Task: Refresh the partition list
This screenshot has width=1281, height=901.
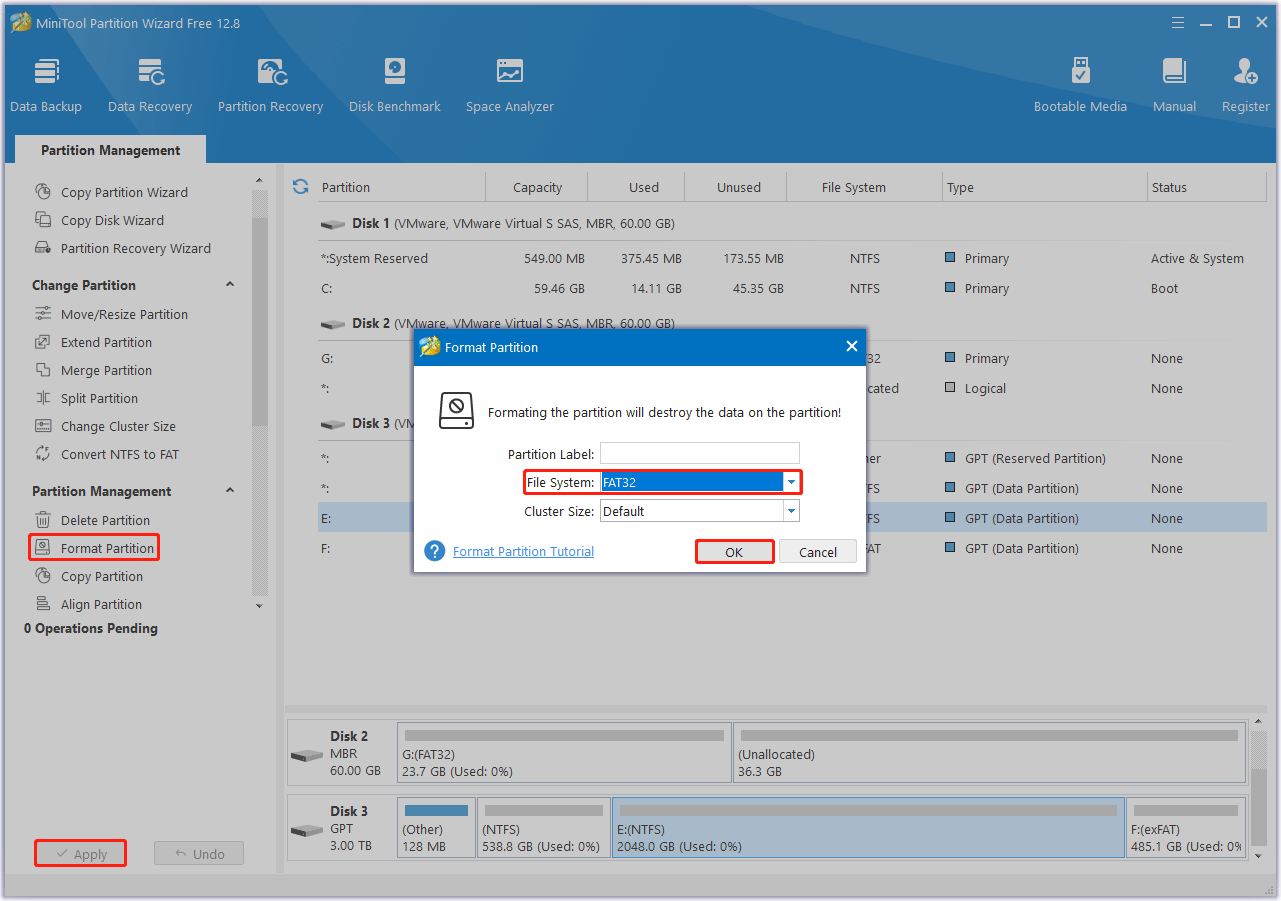Action: (300, 187)
